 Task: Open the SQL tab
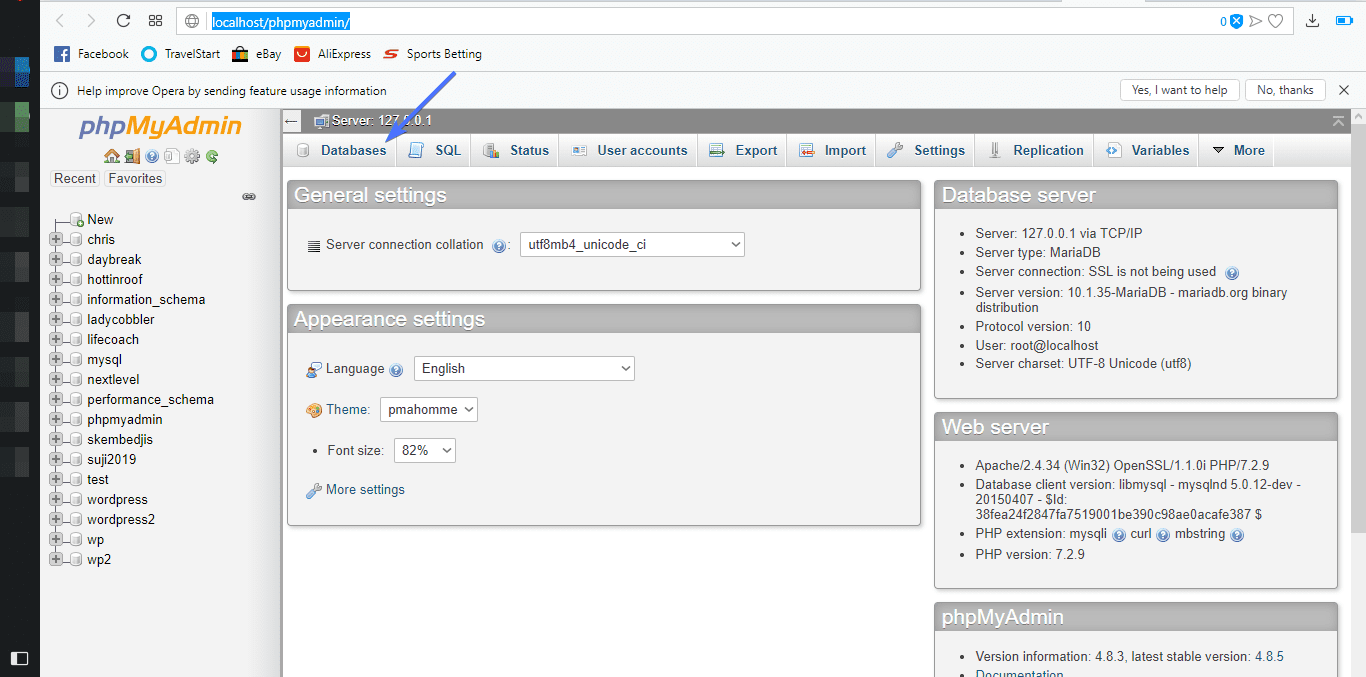(435, 151)
